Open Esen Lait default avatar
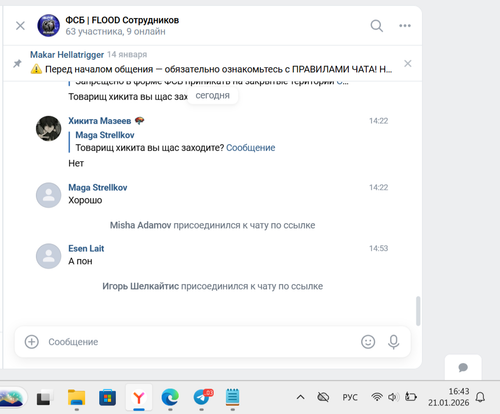Viewport: 500px width, 414px height. (x=49, y=256)
